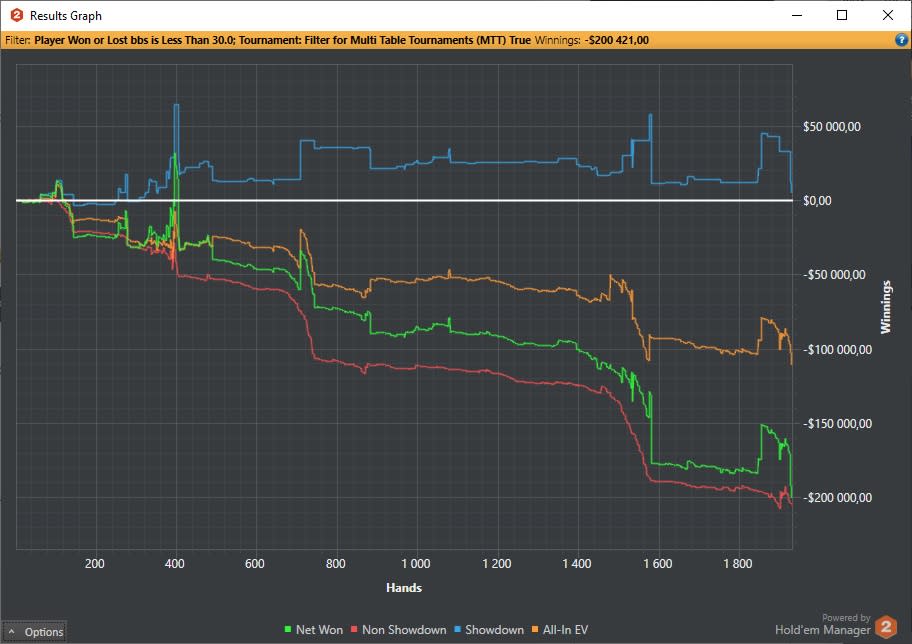The height and width of the screenshot is (644, 912).
Task: Click the red Non Showdown color square
Action: [354, 629]
